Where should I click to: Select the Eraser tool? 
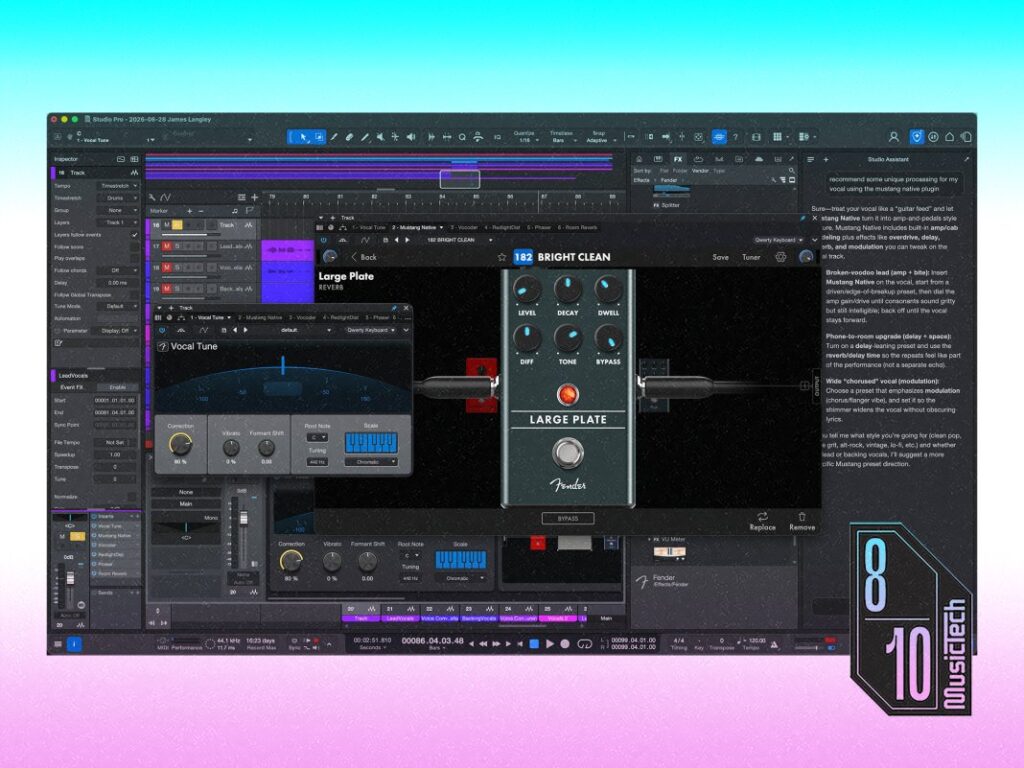pyautogui.click(x=349, y=137)
